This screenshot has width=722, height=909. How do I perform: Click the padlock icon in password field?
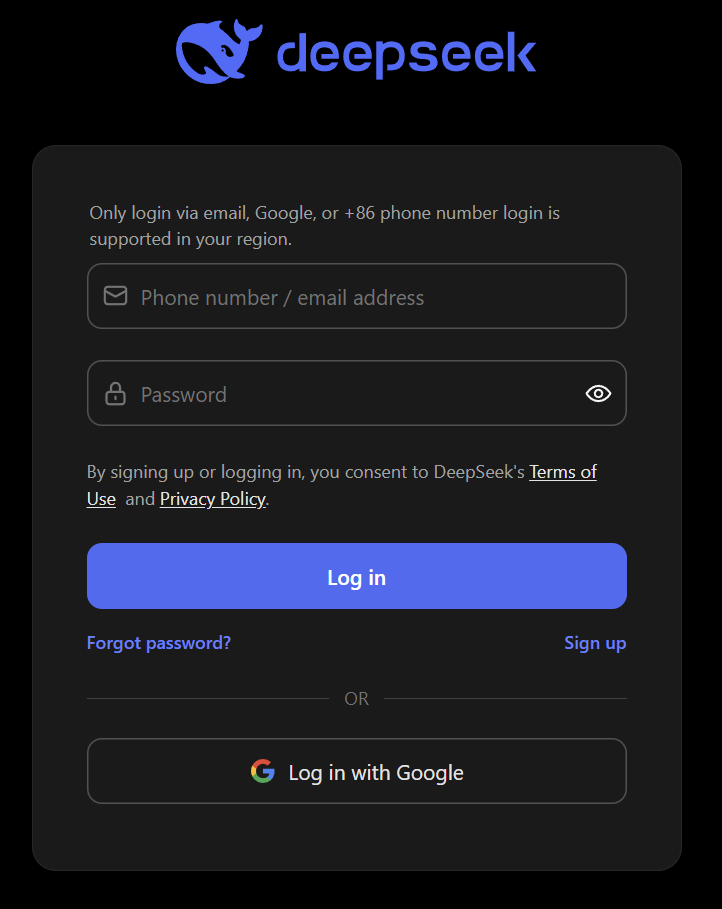[x=115, y=394]
